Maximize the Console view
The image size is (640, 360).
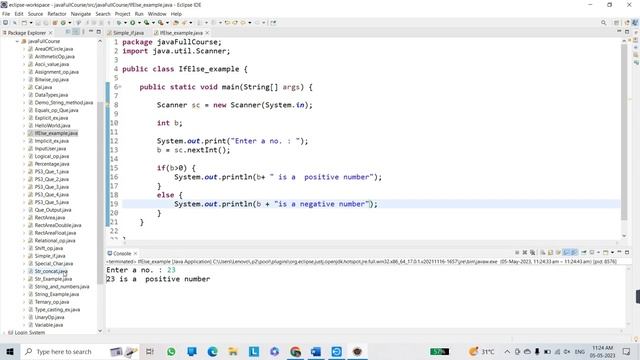[627, 252]
